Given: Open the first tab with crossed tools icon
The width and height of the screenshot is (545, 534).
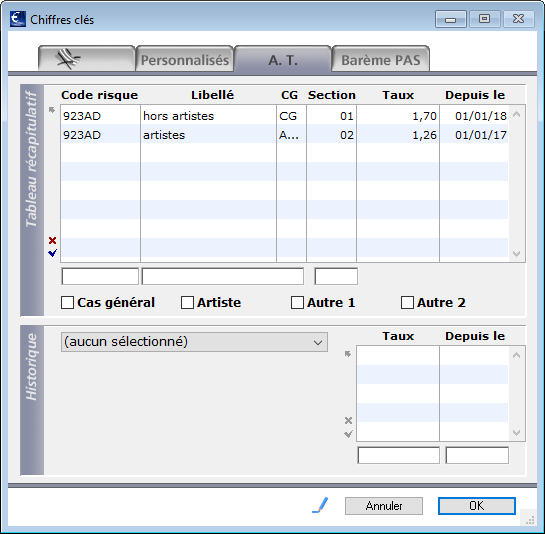Looking at the screenshot, I should click(x=87, y=59).
